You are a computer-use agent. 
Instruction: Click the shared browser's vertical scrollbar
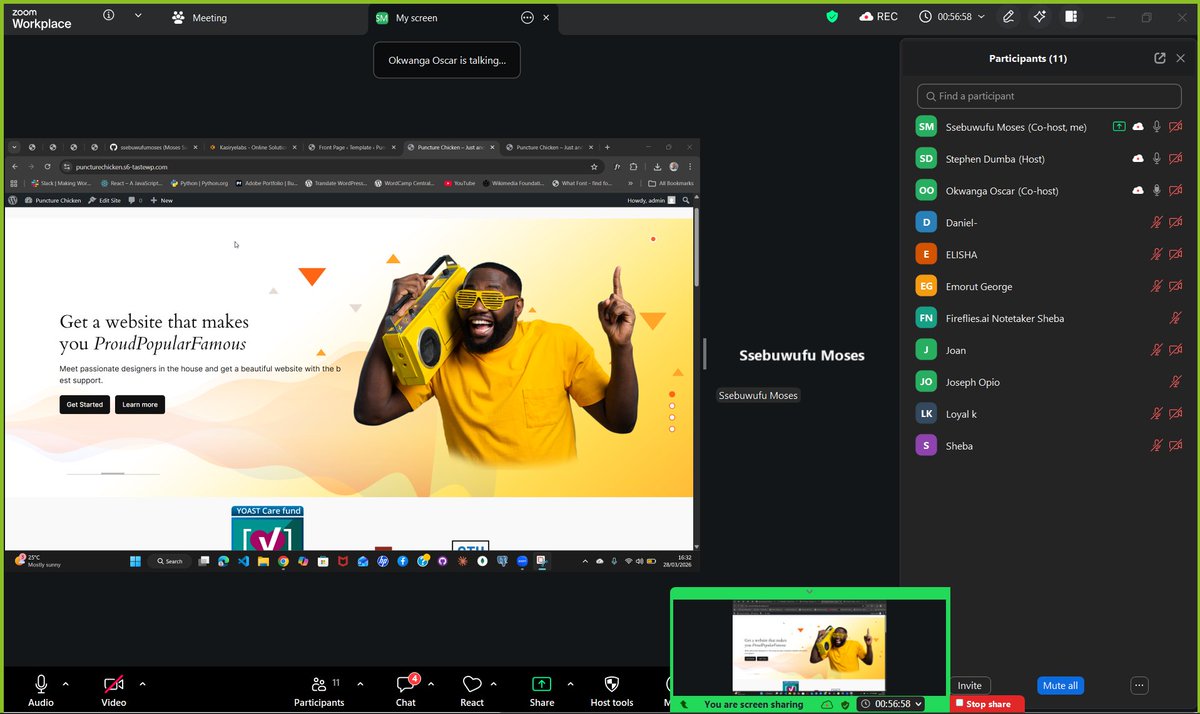[696, 245]
